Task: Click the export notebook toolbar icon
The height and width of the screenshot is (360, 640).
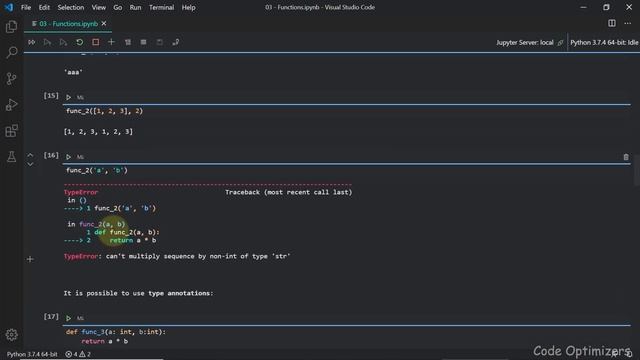Action: [x=176, y=42]
